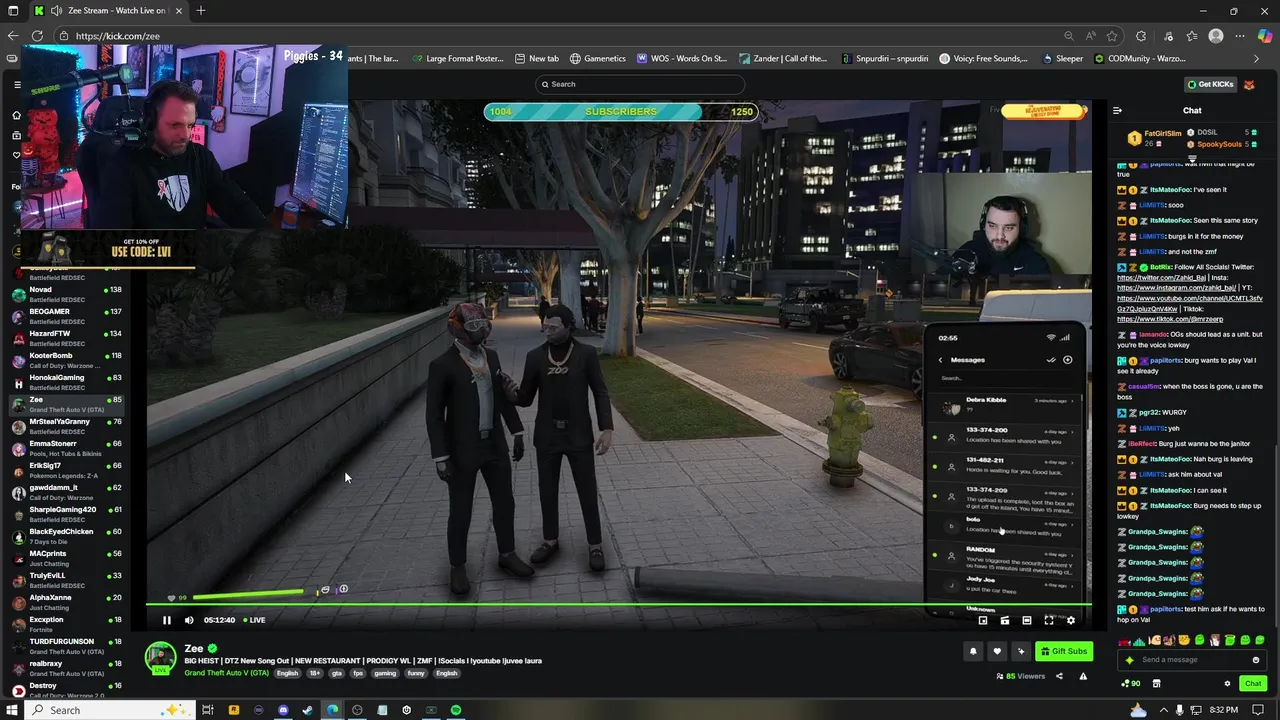The width and height of the screenshot is (1280, 720).
Task: Click the 'gta' stream tag
Action: point(336,673)
